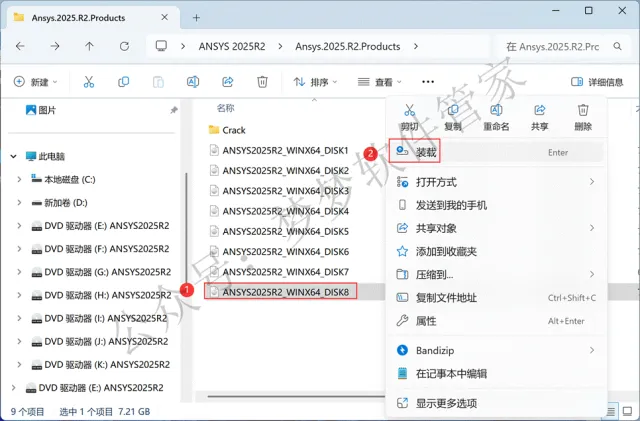Click the Cut icon in the toolbar
Image resolution: width=640 pixels, height=421 pixels.
click(x=89, y=82)
